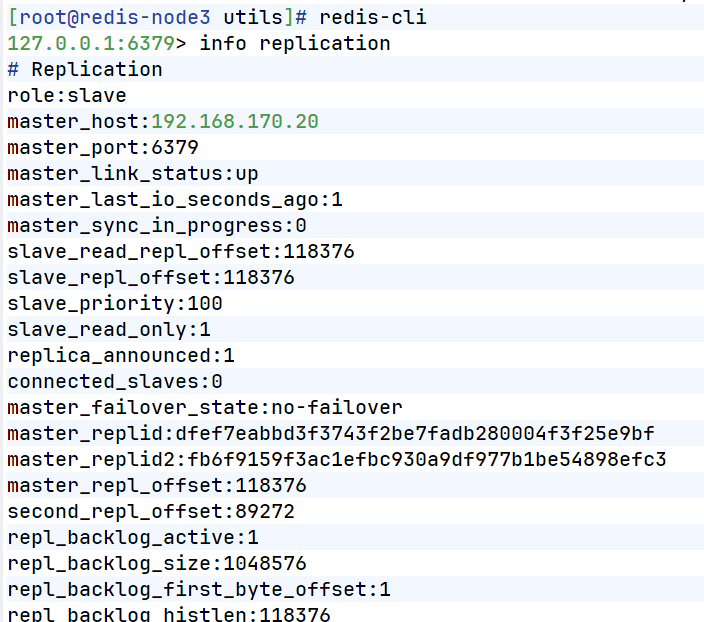704x622 pixels.
Task: Select the 'slave_priority:100' line
Action: [115, 304]
